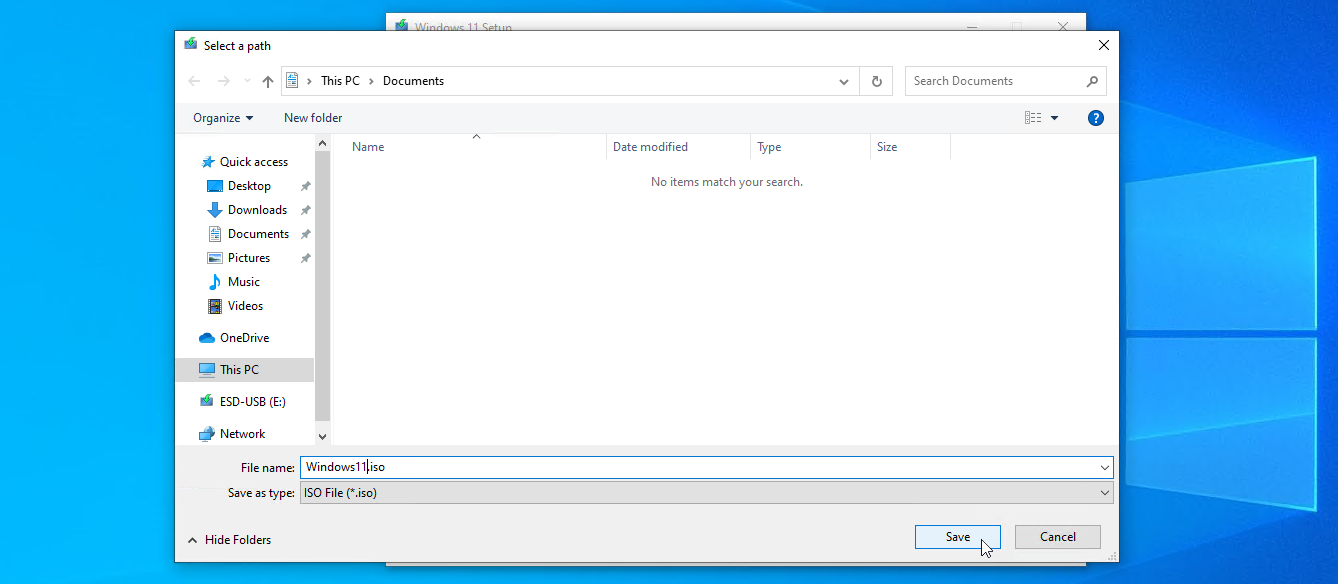
Task: Click the Back navigation arrow
Action: pyautogui.click(x=194, y=81)
